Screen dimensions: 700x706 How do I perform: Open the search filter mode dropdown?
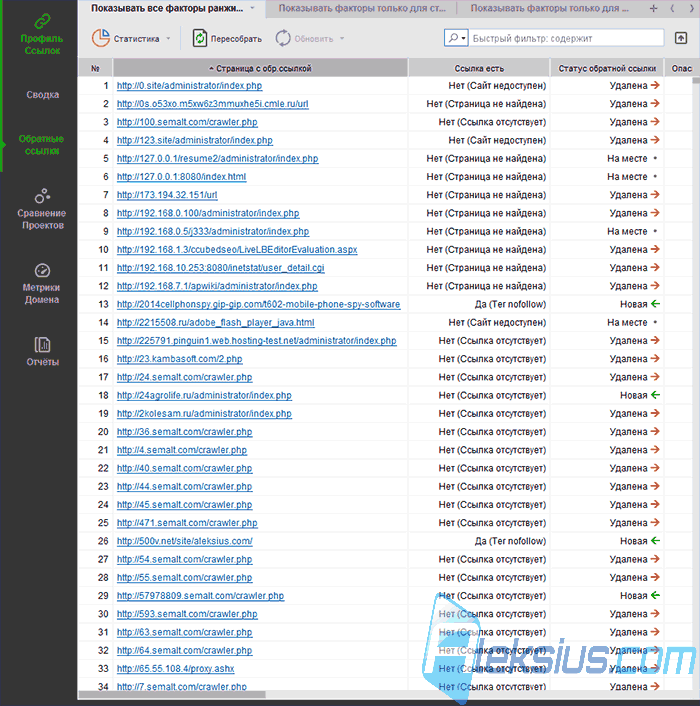click(456, 38)
